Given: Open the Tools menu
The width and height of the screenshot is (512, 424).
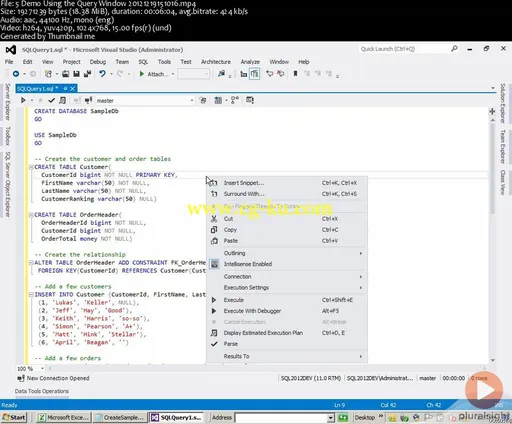Looking at the screenshot, I should (164, 62).
